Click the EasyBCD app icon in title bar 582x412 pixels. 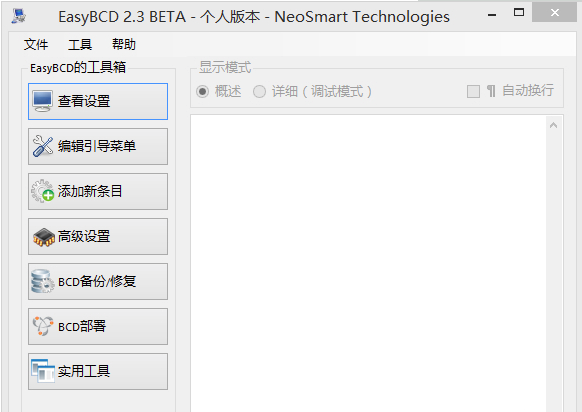tap(19, 16)
